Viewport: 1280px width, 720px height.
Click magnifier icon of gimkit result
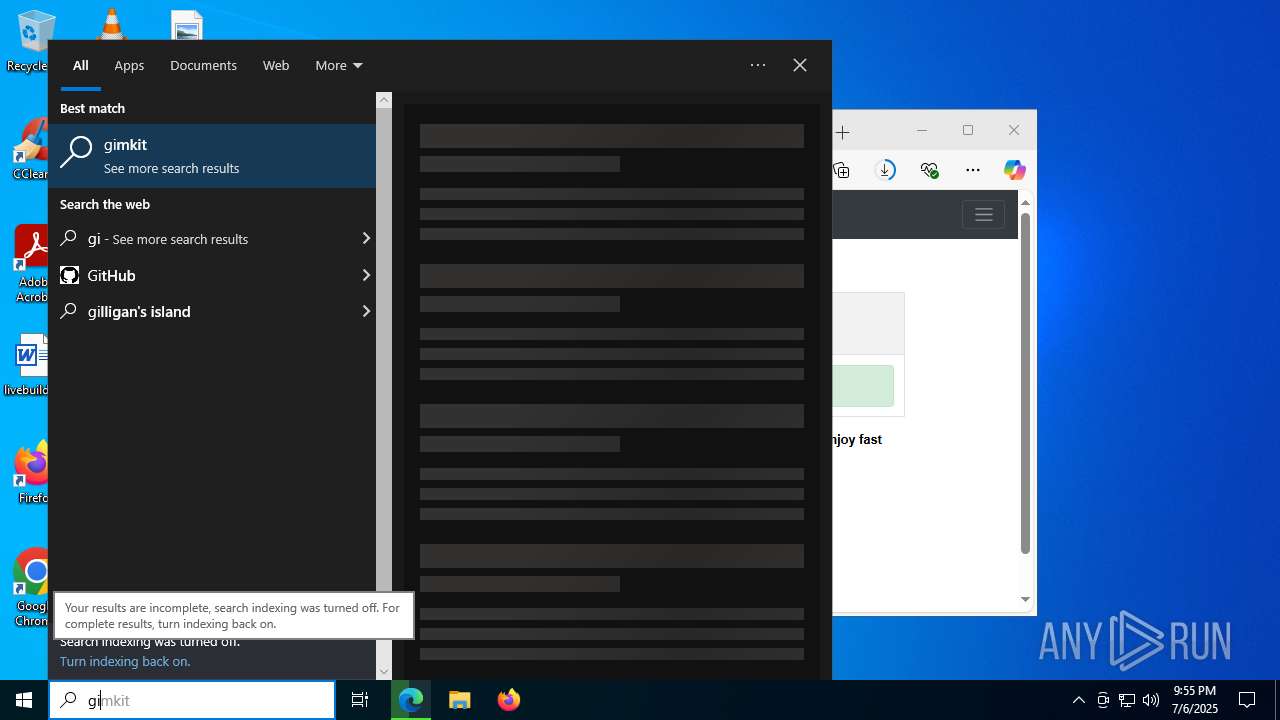[x=76, y=153]
